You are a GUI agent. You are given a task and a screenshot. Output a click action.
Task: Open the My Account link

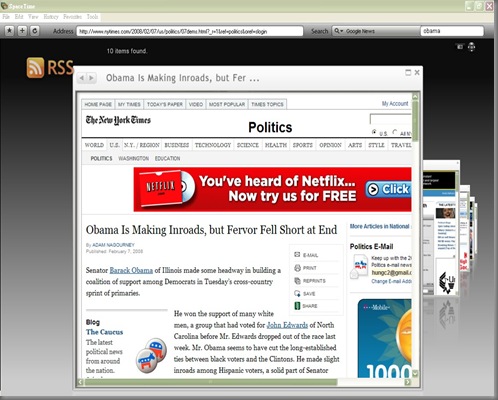pos(395,104)
